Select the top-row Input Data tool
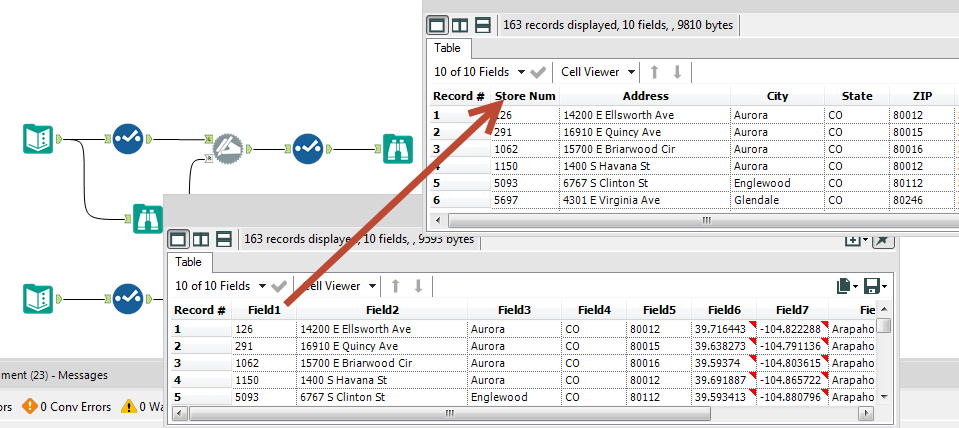The height and width of the screenshot is (428, 959). (38, 139)
